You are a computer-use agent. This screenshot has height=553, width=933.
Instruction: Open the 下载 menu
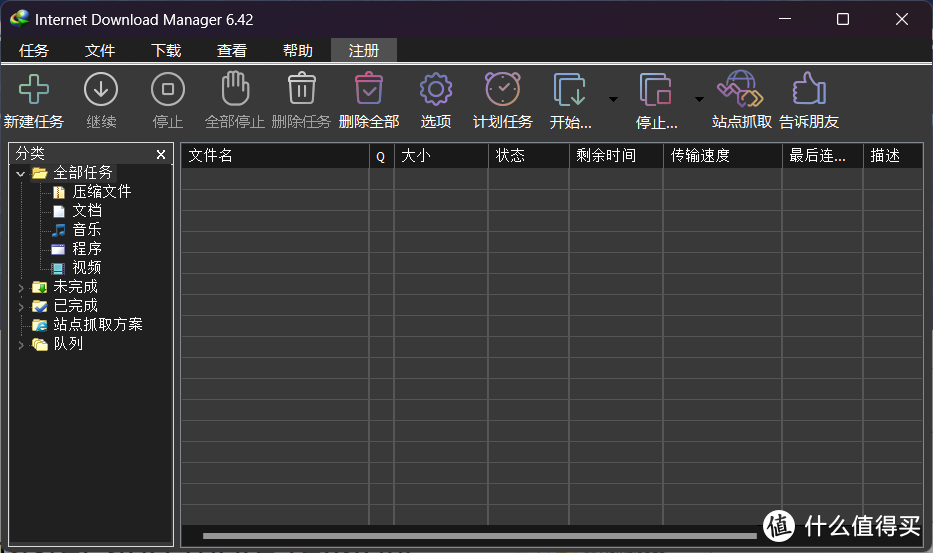pos(166,51)
